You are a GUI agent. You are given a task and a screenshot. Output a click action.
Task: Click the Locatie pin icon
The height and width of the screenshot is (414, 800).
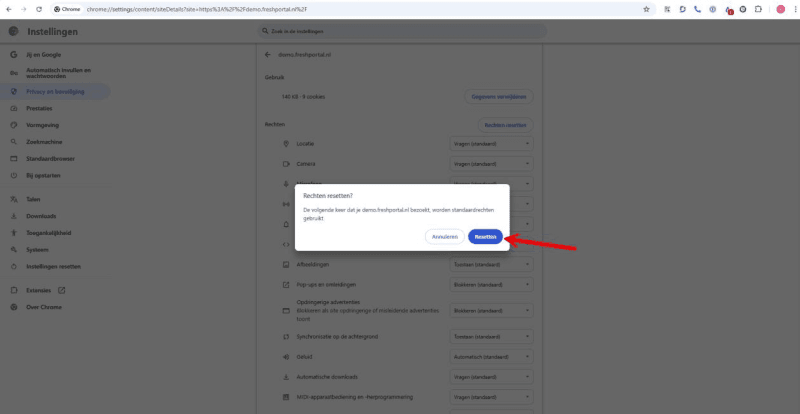click(286, 144)
